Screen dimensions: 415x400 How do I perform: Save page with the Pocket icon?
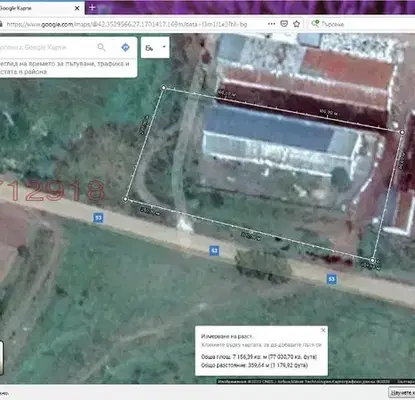pyautogui.click(x=284, y=24)
